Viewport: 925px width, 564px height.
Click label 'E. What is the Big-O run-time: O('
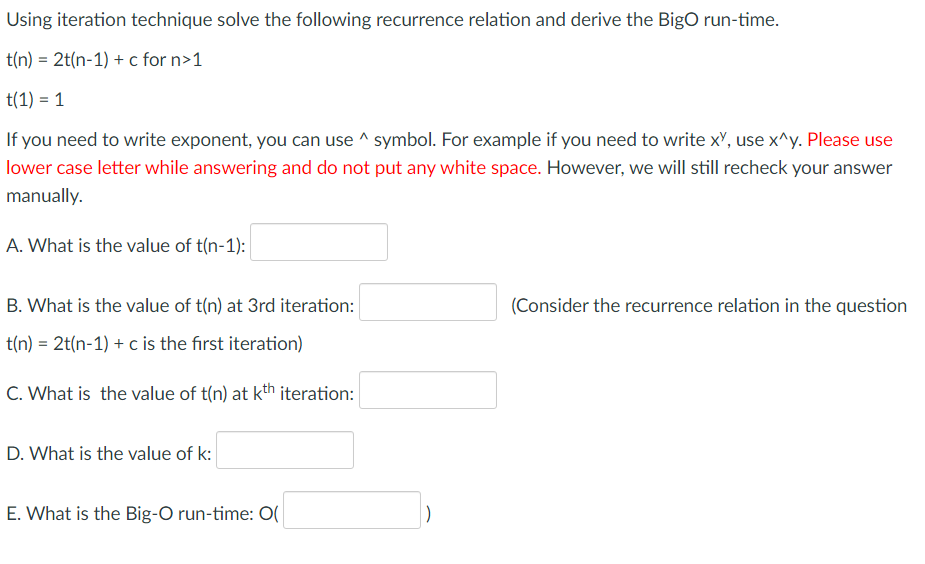pyautogui.click(x=142, y=514)
